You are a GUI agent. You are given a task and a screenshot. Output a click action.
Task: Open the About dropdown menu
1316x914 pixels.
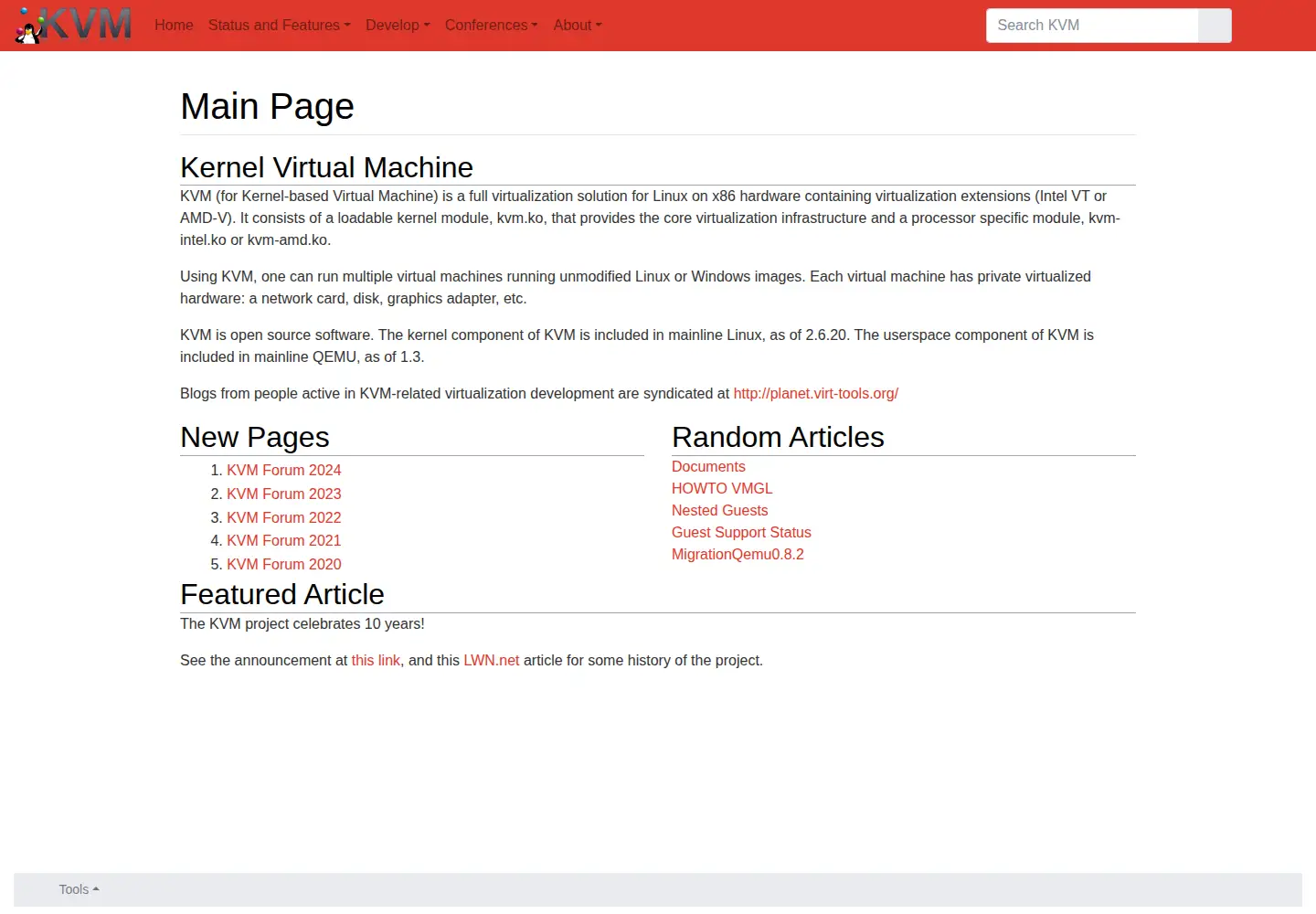(x=578, y=26)
